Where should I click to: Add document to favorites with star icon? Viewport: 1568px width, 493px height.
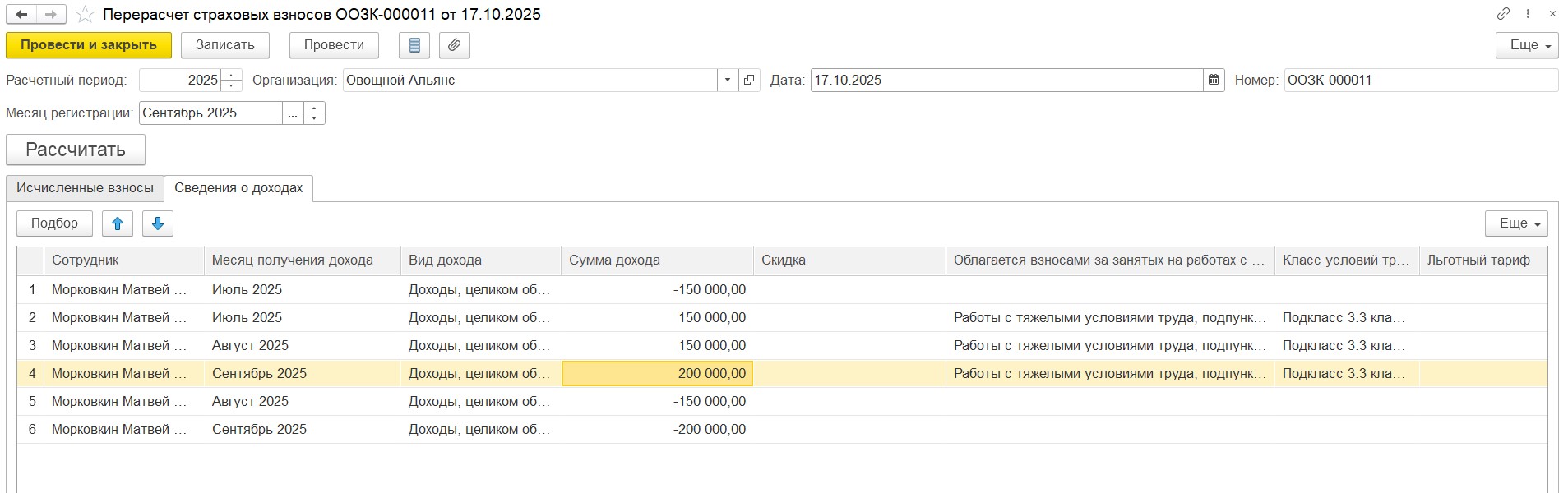tap(85, 15)
